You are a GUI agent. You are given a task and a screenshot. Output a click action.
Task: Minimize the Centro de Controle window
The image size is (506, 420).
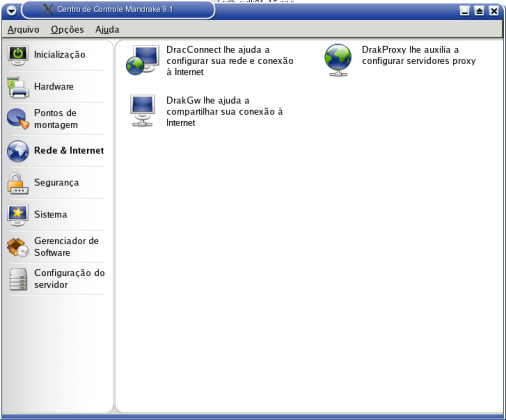click(x=465, y=11)
